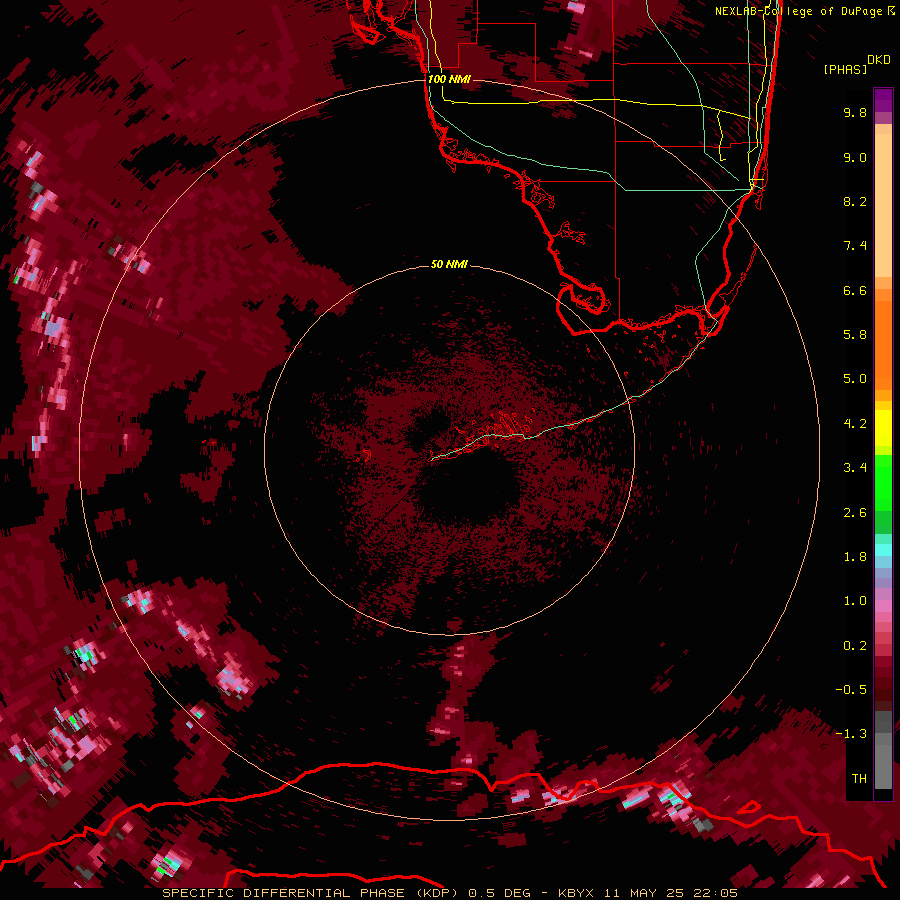The image size is (900, 900).
Task: Select the "8.2" color scale value
Action: [855, 201]
